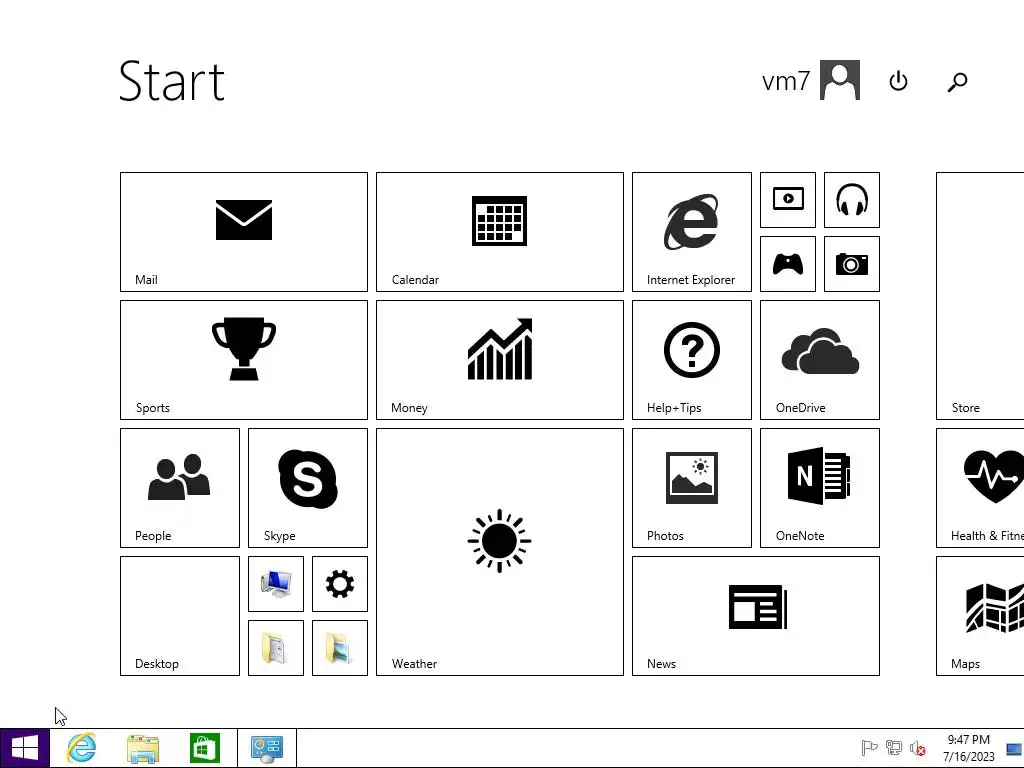Image resolution: width=1024 pixels, height=768 pixels.
Task: Open the Sports trophy tile
Action: point(244,360)
